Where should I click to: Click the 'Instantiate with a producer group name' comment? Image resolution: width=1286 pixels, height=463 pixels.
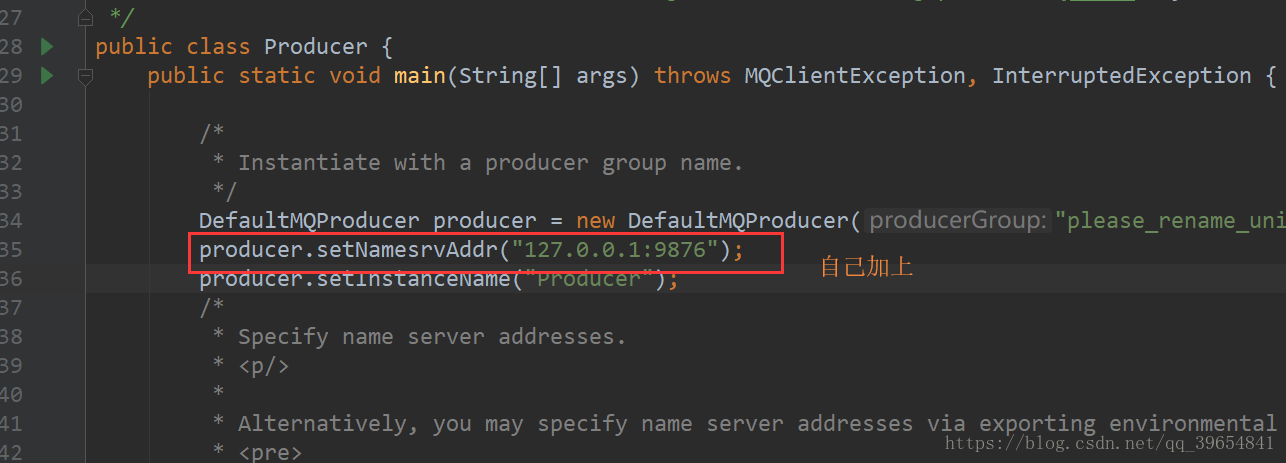(x=490, y=162)
